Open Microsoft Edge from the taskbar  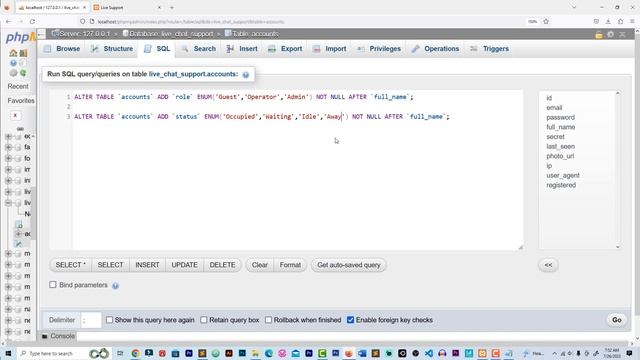[x=269, y=353]
